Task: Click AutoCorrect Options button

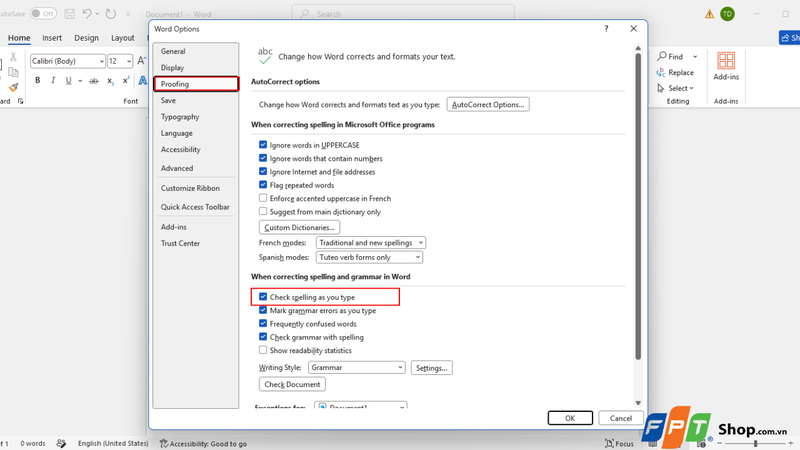Action: point(488,104)
